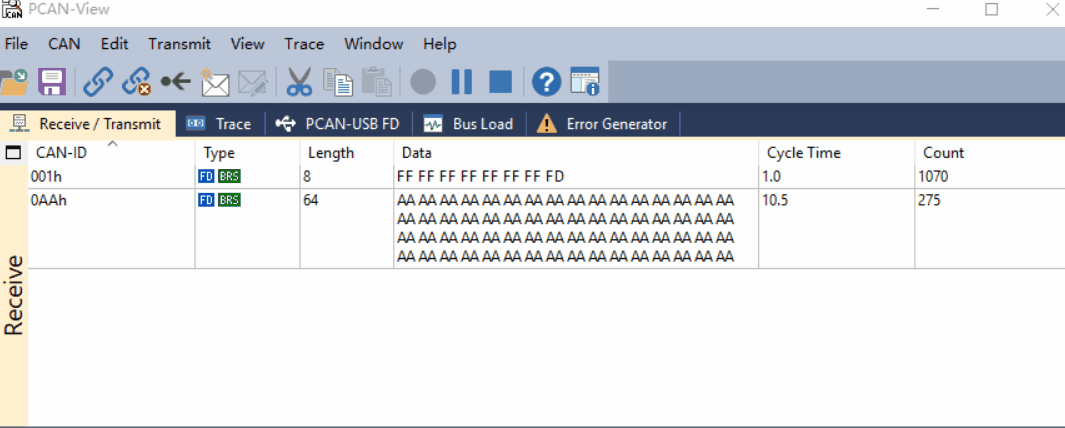Switch to the Bus Load tab

[469, 124]
